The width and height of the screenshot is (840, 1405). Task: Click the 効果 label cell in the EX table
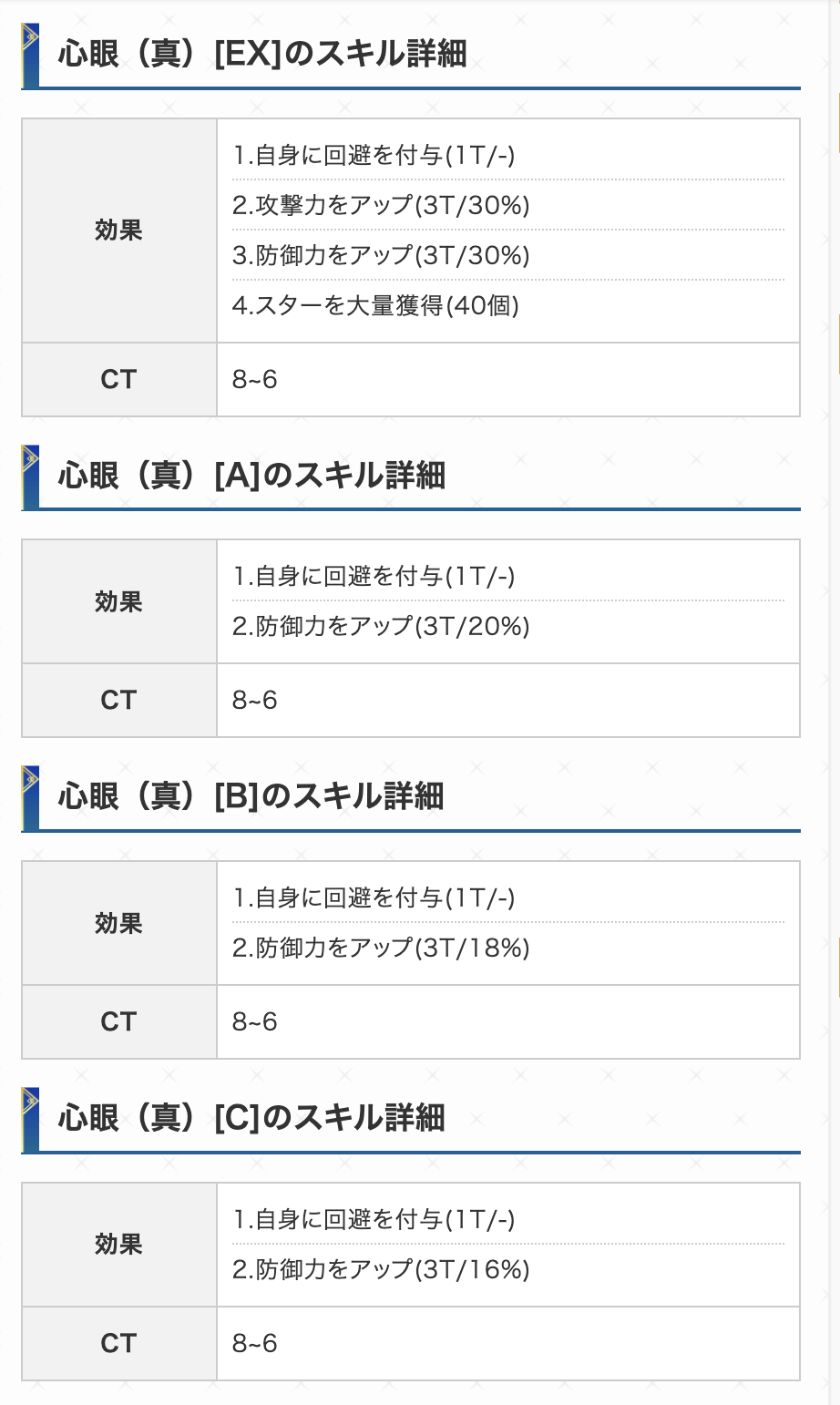click(119, 231)
